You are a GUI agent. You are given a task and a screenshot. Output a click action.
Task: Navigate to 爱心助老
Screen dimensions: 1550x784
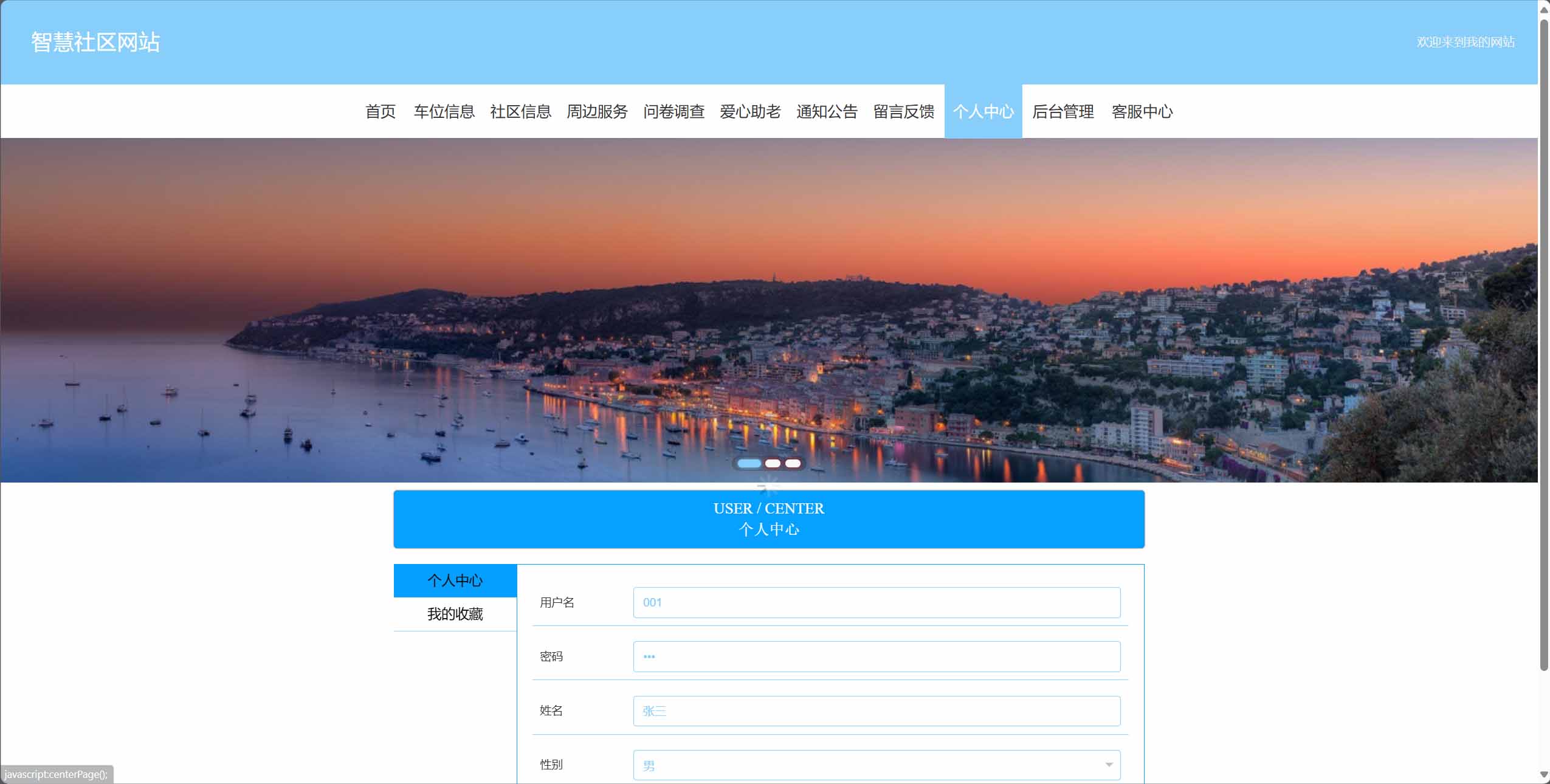click(751, 111)
